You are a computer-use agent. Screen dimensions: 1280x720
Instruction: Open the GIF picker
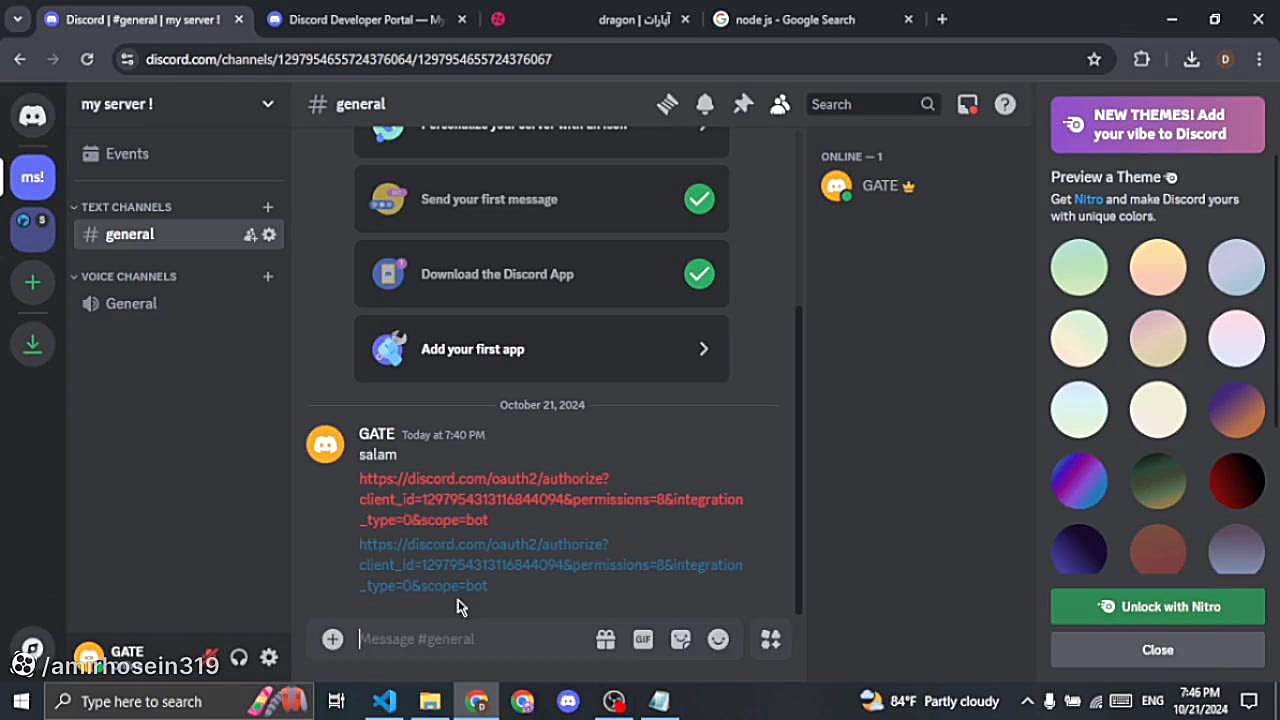[643, 639]
